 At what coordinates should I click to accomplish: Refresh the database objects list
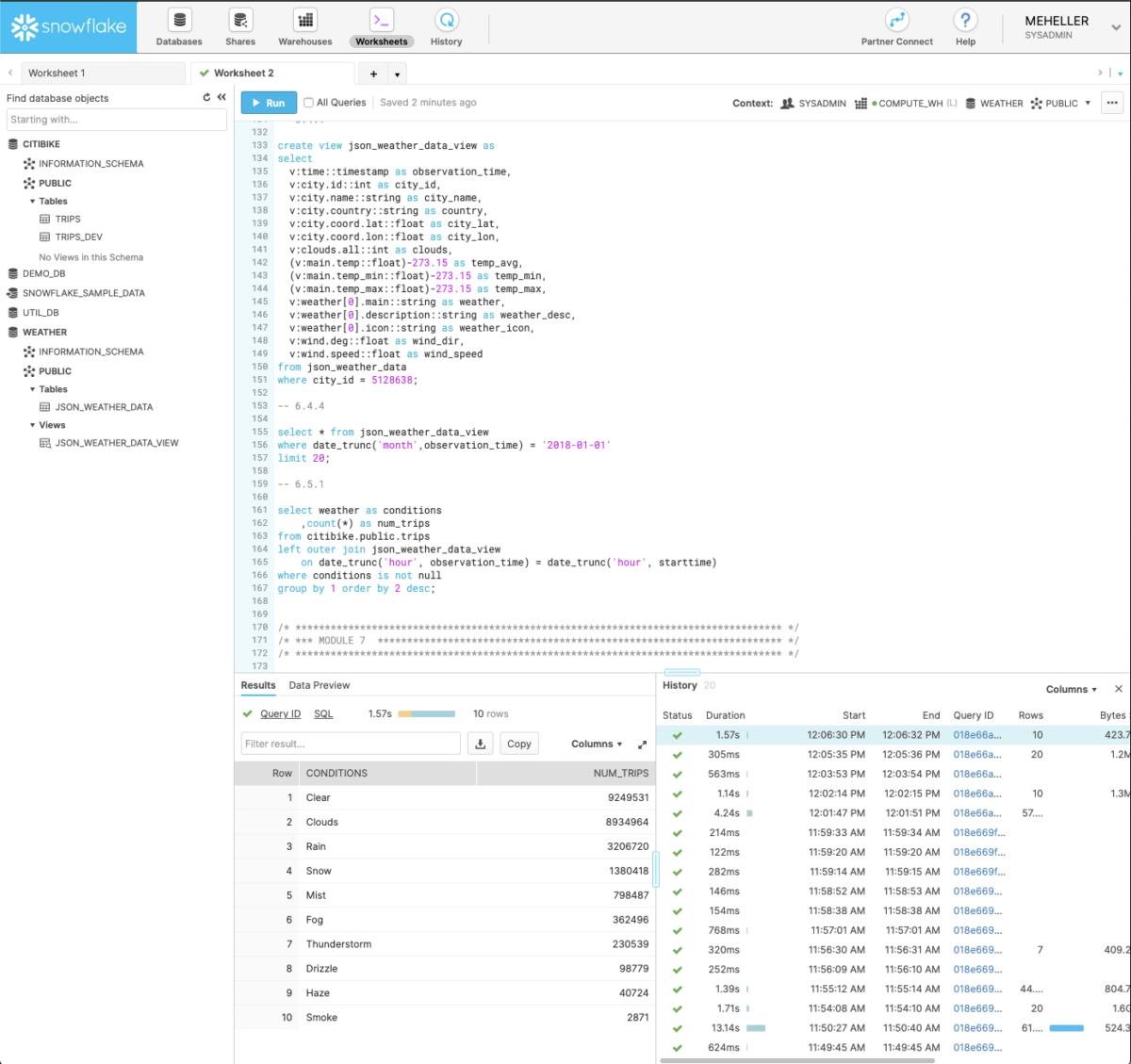206,97
